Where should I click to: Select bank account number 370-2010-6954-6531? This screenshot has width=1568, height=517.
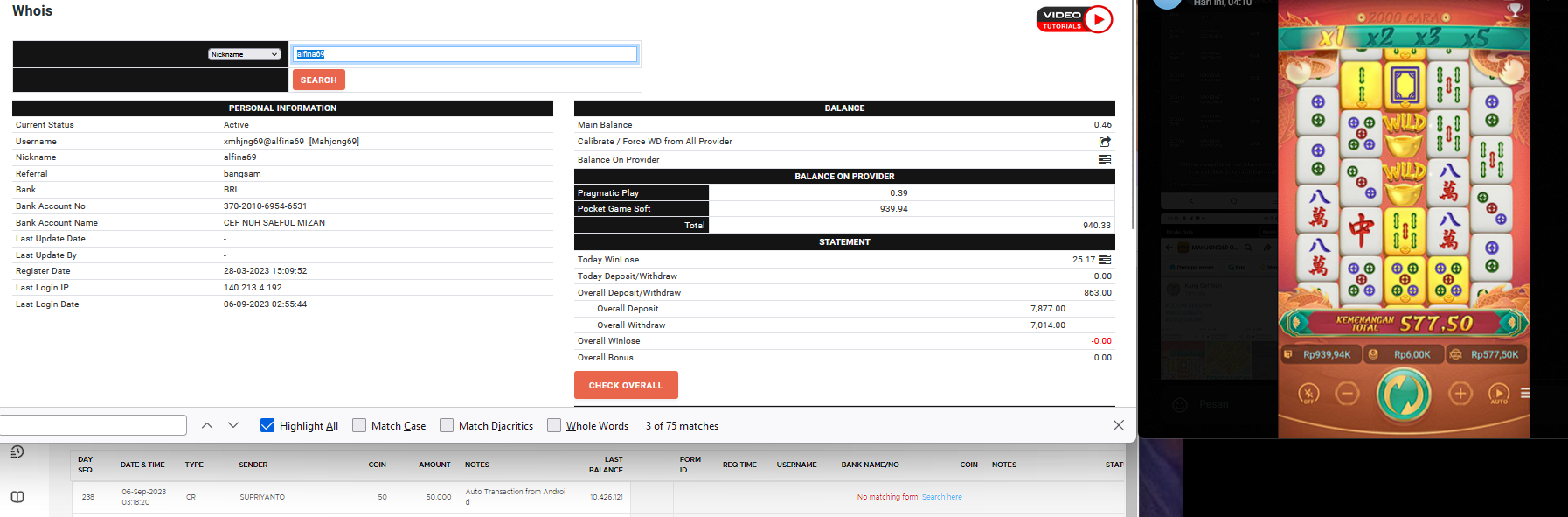266,206
